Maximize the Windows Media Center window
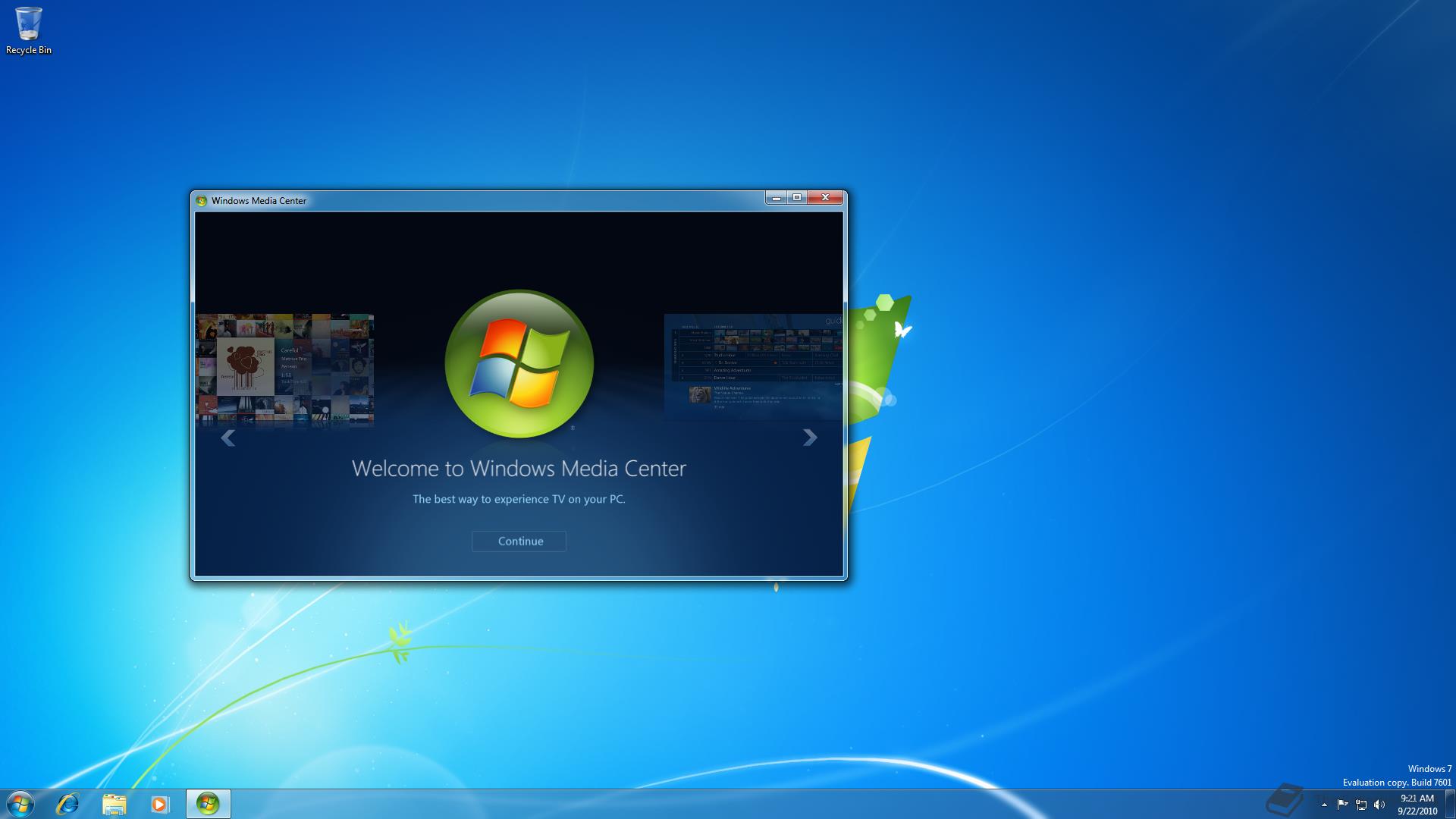This screenshot has height=819, width=1456. click(x=797, y=198)
